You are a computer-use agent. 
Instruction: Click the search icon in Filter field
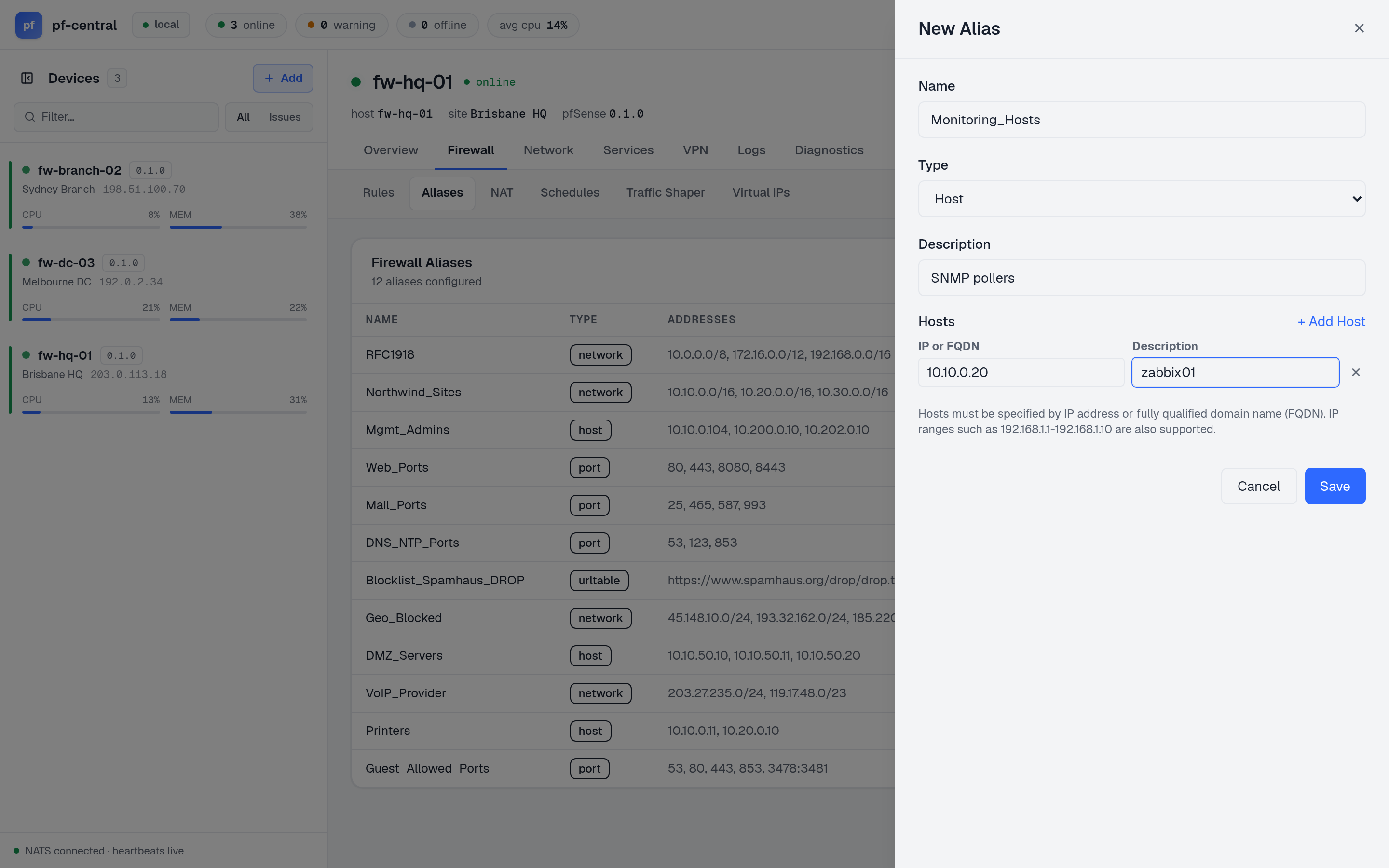pos(30,117)
